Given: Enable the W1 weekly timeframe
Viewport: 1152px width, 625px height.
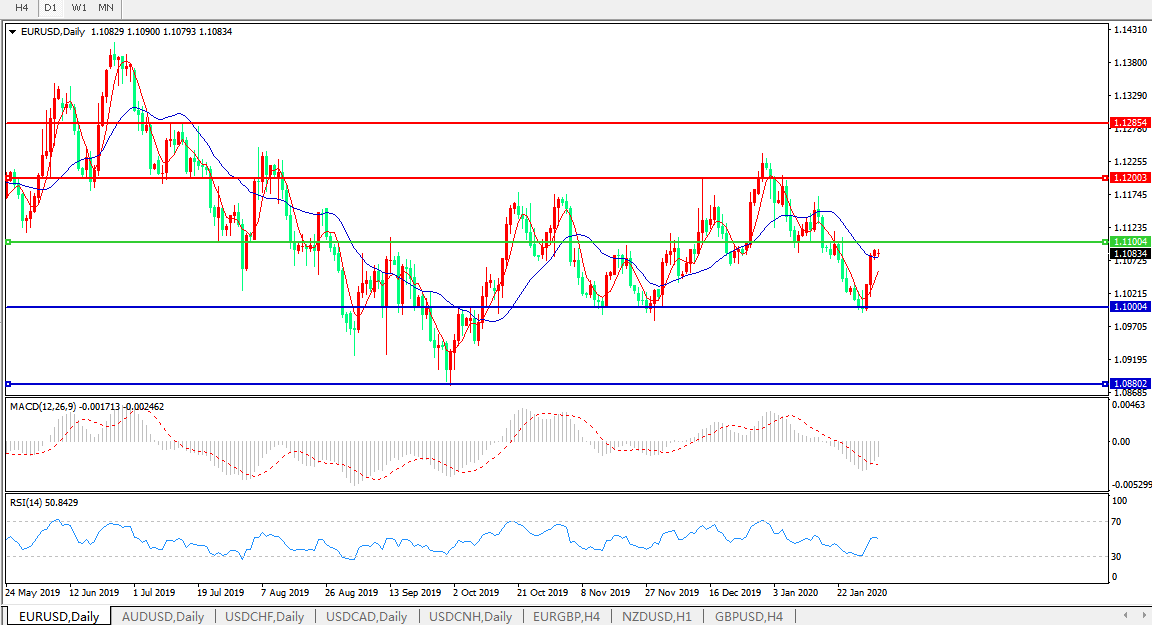Looking at the screenshot, I should point(79,8).
